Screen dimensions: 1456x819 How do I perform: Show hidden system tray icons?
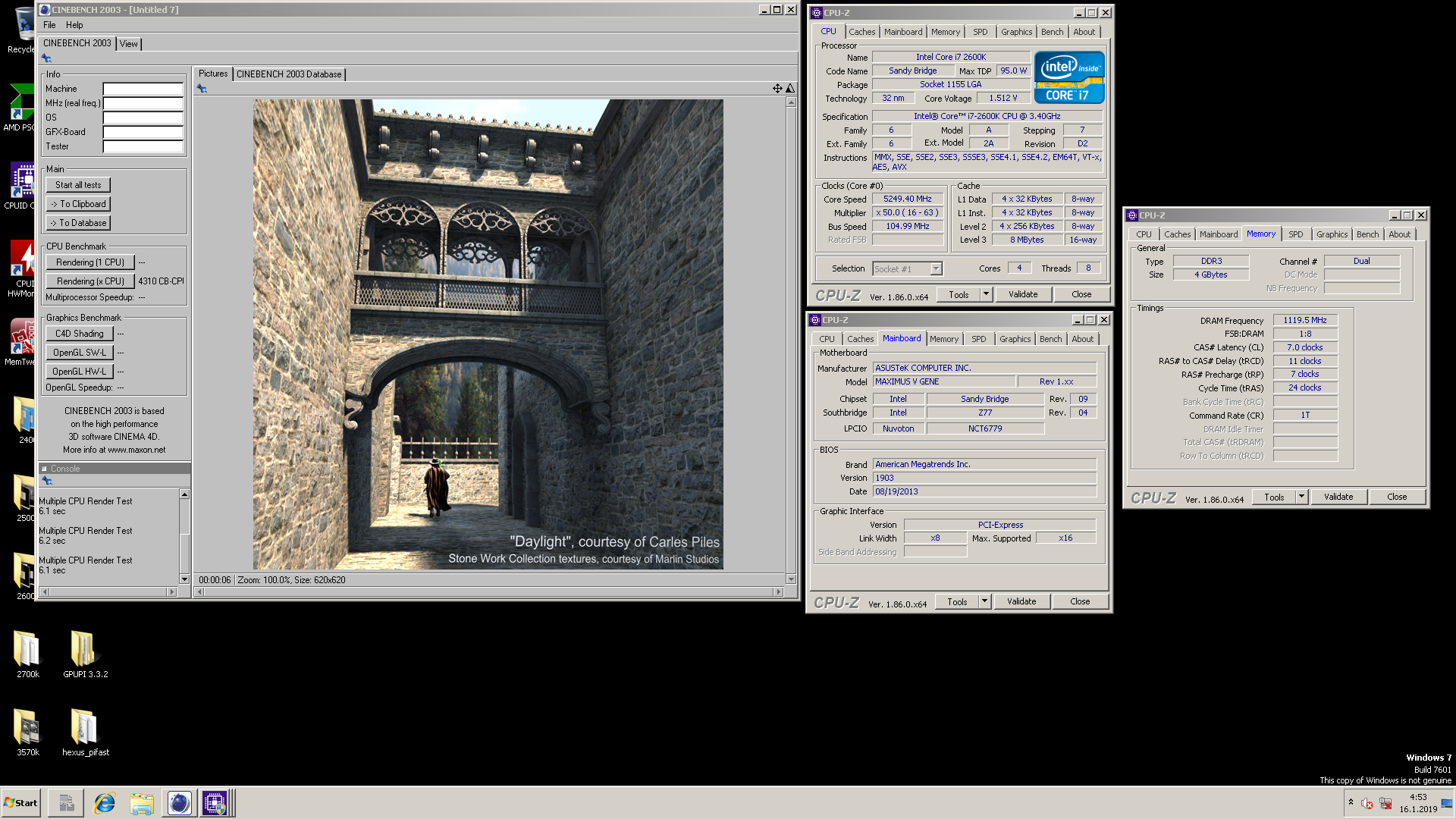pos(1351,802)
